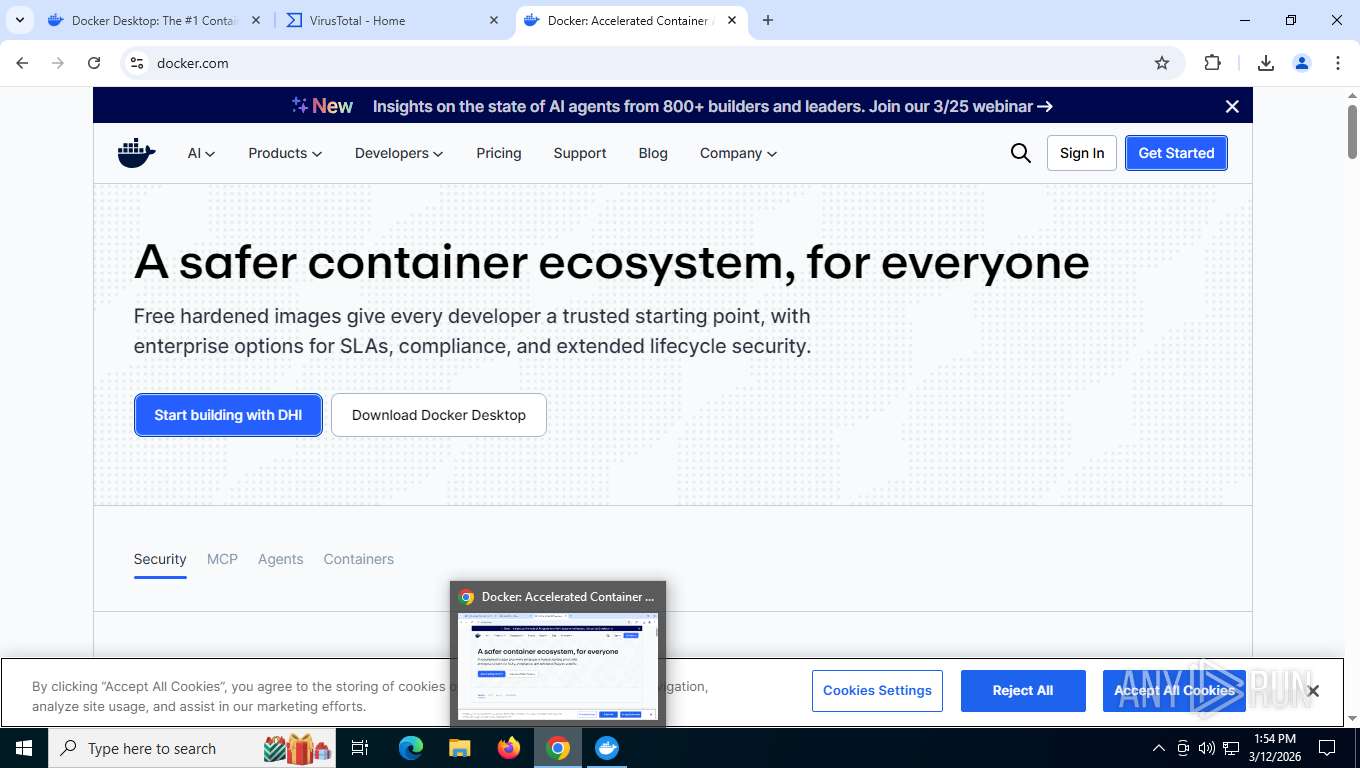Open the Support page
This screenshot has height=768, width=1360.
click(x=580, y=153)
